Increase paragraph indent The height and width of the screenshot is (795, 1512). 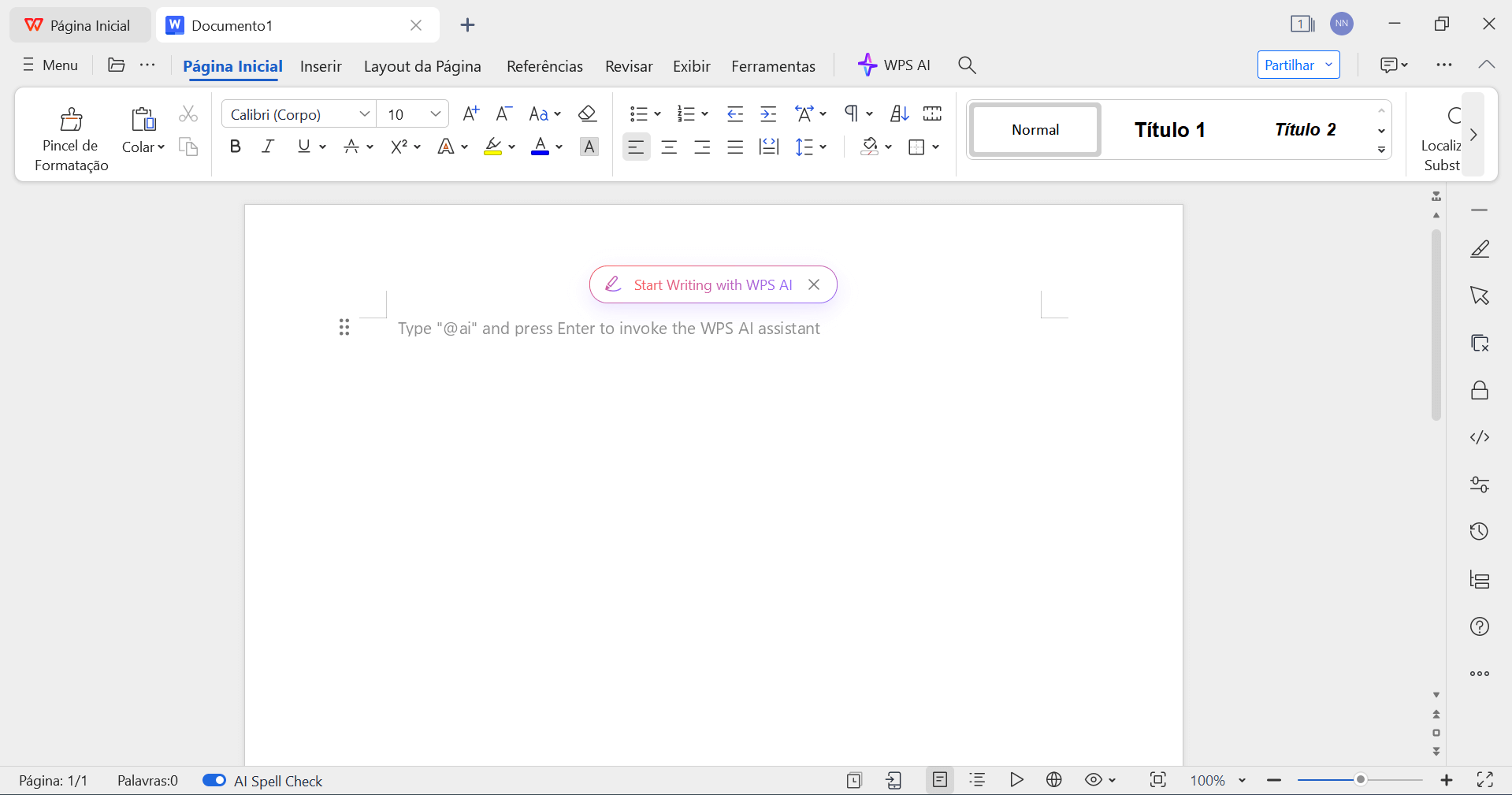(x=768, y=114)
